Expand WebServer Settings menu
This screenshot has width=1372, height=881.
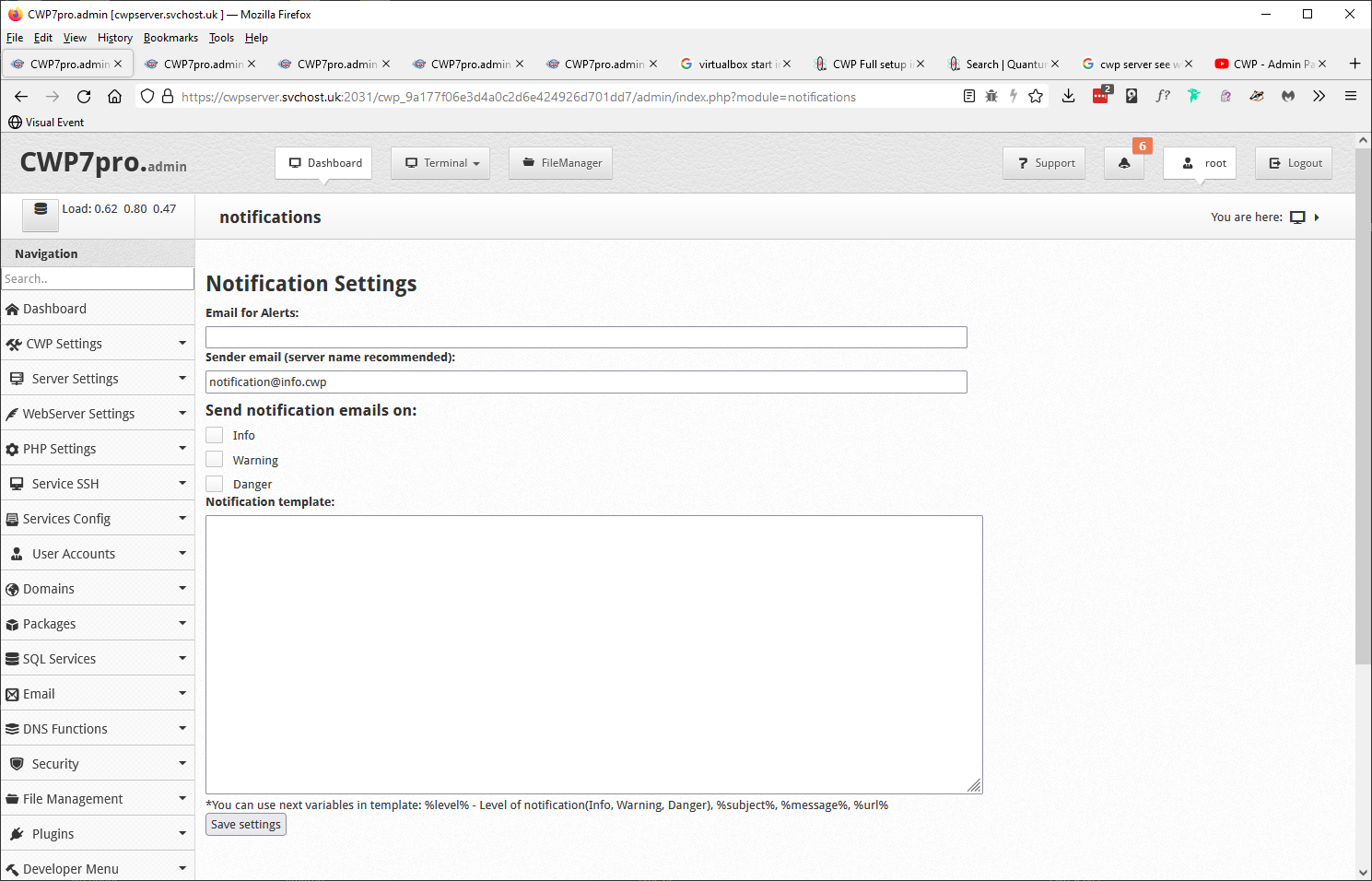pos(97,414)
